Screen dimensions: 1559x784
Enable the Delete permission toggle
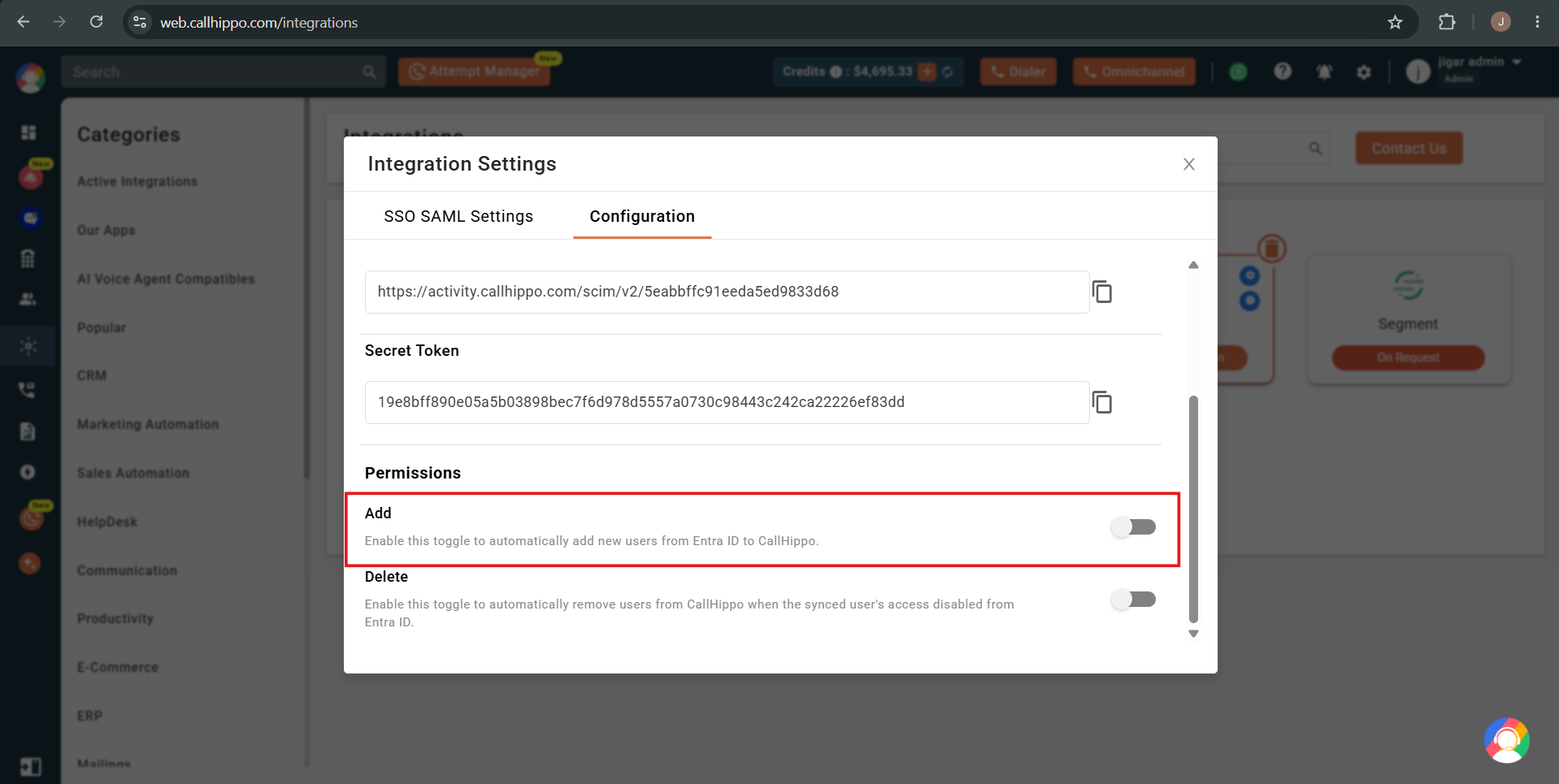point(1134,600)
